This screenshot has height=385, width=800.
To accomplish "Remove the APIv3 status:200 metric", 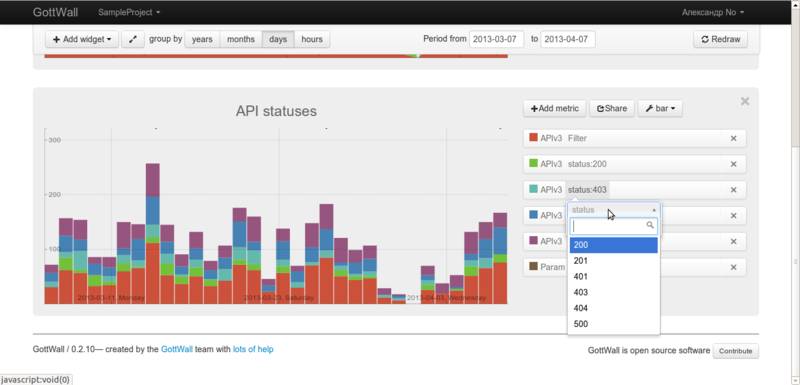I will point(733,164).
